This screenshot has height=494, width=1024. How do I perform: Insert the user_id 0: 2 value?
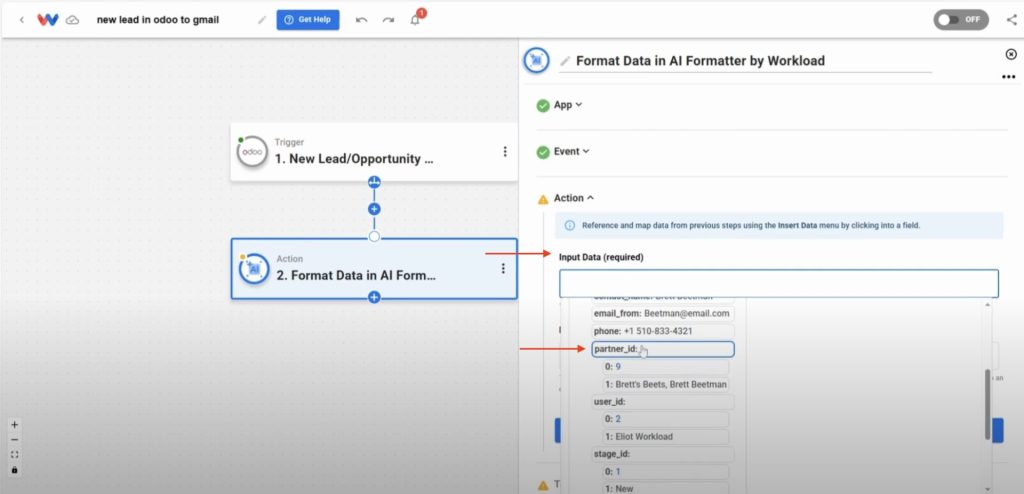pos(665,419)
